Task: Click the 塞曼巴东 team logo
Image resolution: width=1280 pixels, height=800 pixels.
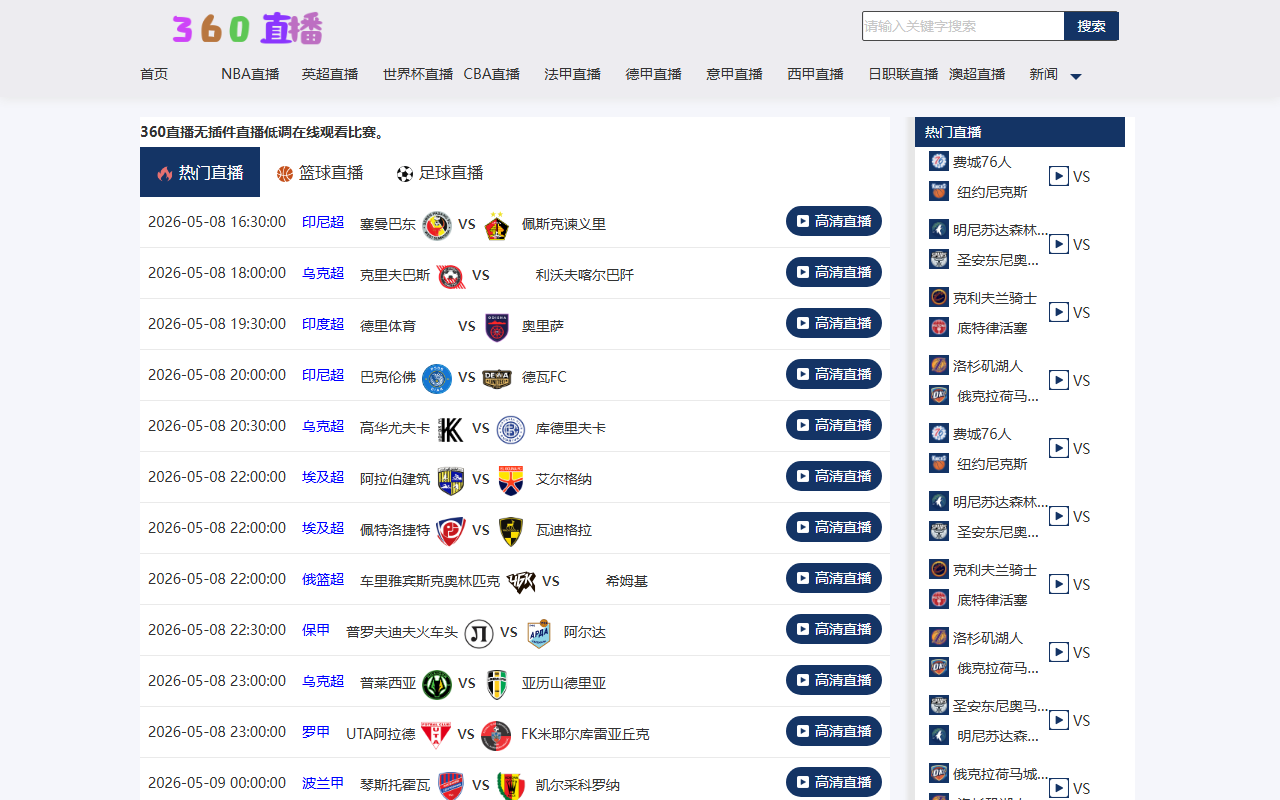Action: tap(437, 226)
